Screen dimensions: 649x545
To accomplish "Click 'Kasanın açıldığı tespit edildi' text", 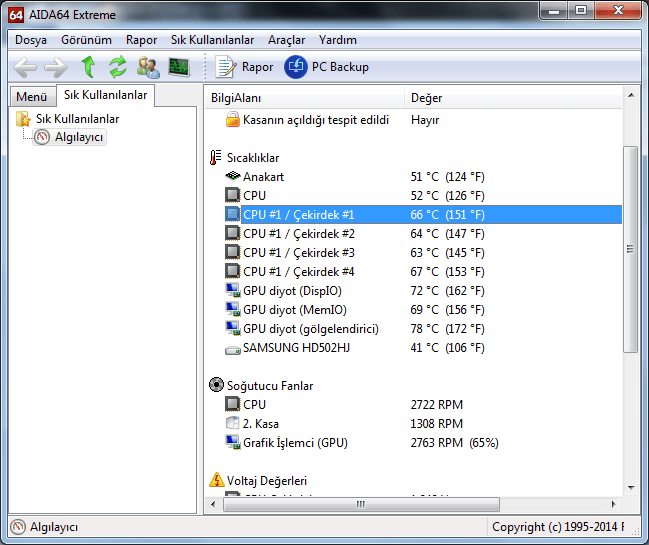I will click(316, 120).
